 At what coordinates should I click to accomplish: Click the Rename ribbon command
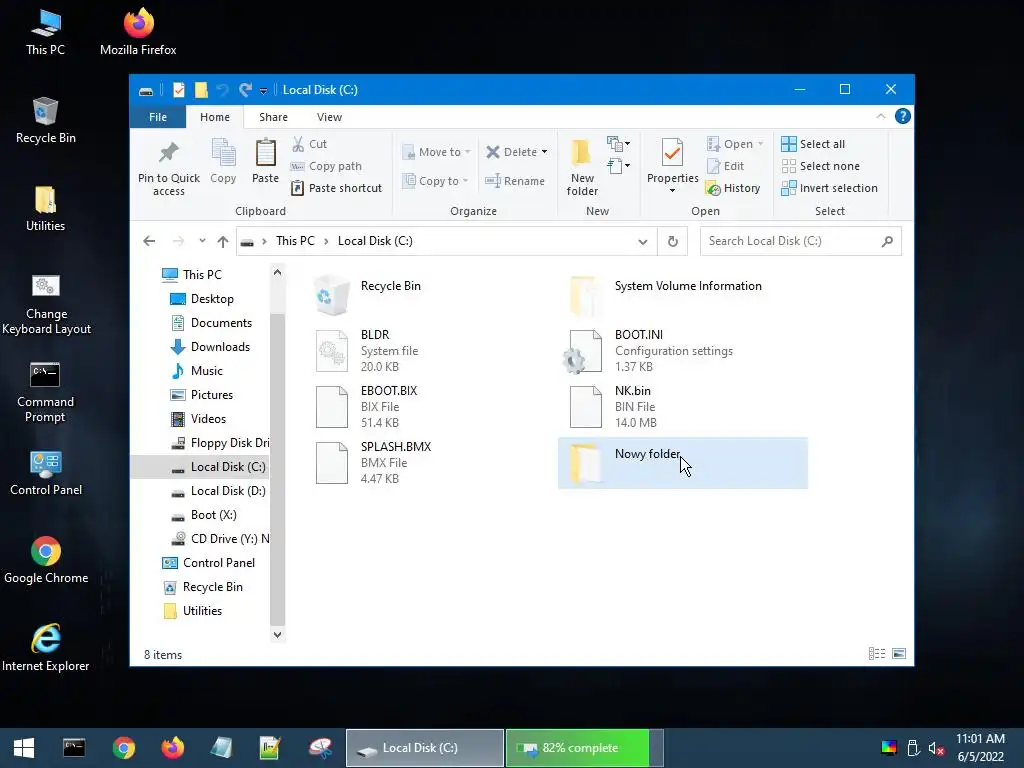click(515, 181)
